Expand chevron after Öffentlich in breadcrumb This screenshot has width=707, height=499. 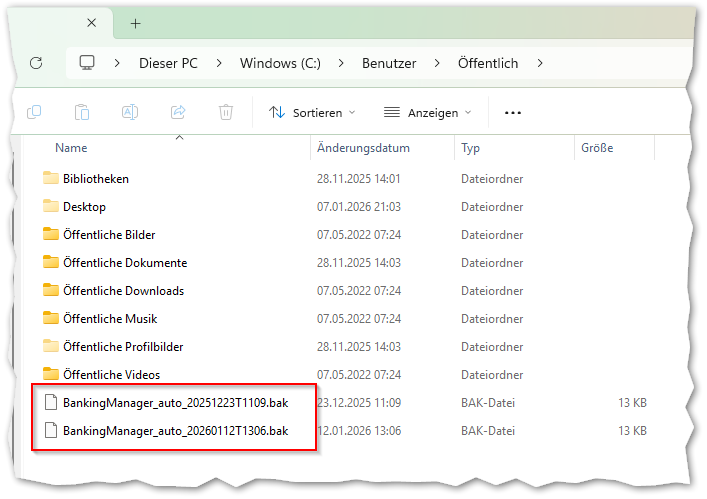click(x=541, y=63)
